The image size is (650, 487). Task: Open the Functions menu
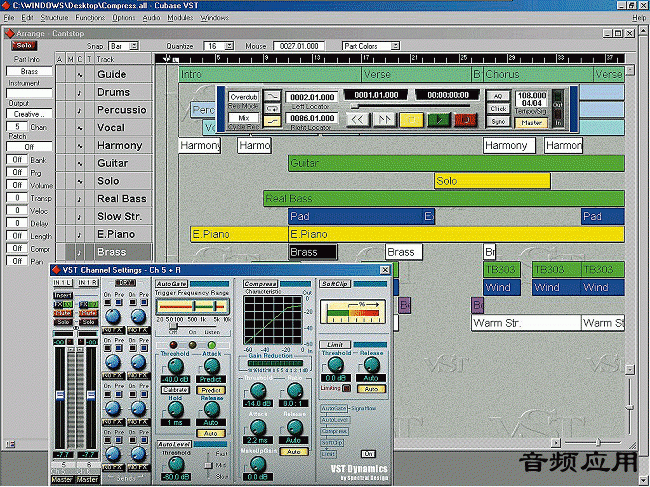coord(90,18)
